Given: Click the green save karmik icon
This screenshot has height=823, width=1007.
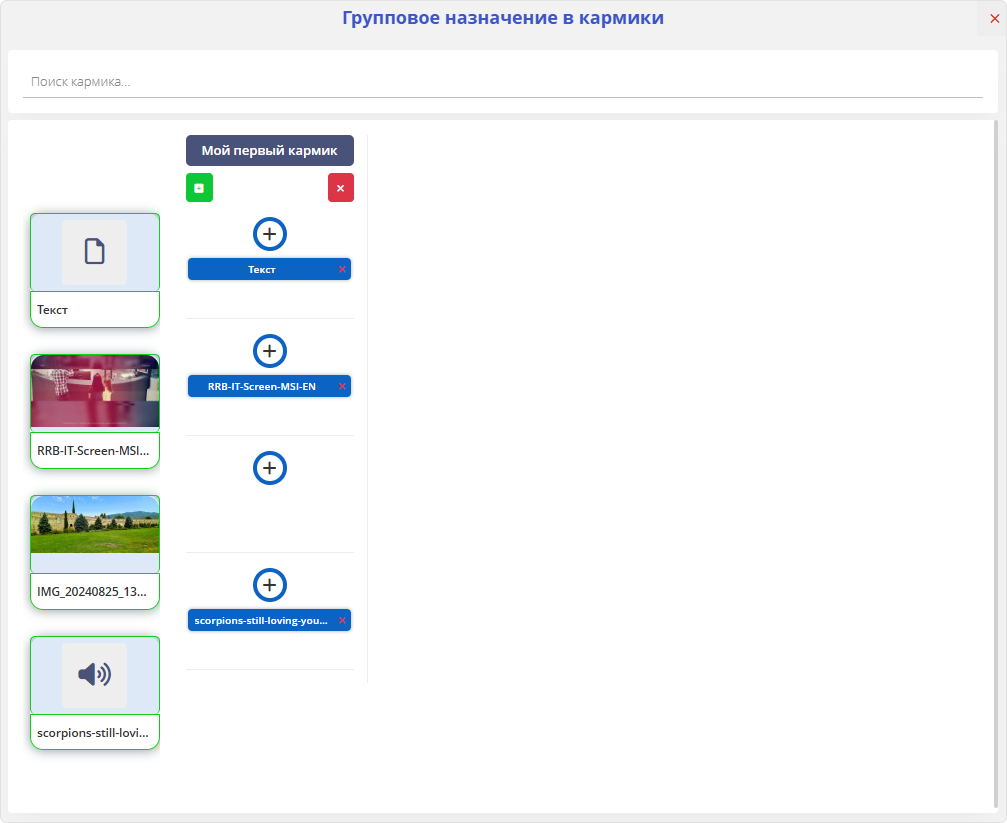Looking at the screenshot, I should (199, 187).
